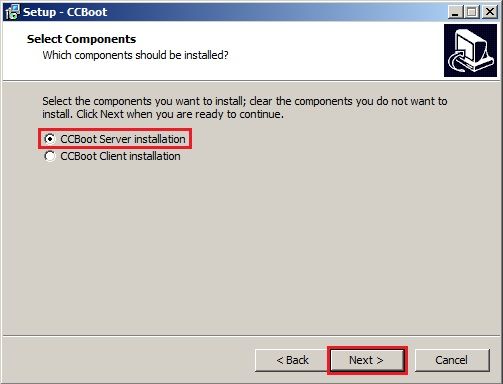Image resolution: width=503 pixels, height=384 pixels.
Task: Click the 'CCBoot Server installation' label text
Action: (123, 139)
